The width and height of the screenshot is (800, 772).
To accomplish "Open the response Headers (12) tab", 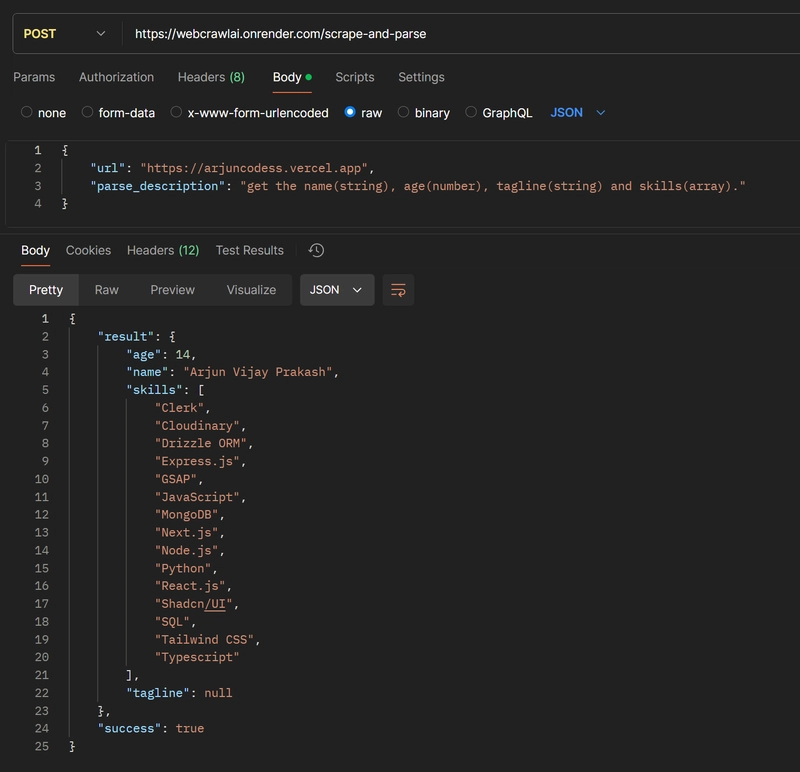I will coord(163,251).
